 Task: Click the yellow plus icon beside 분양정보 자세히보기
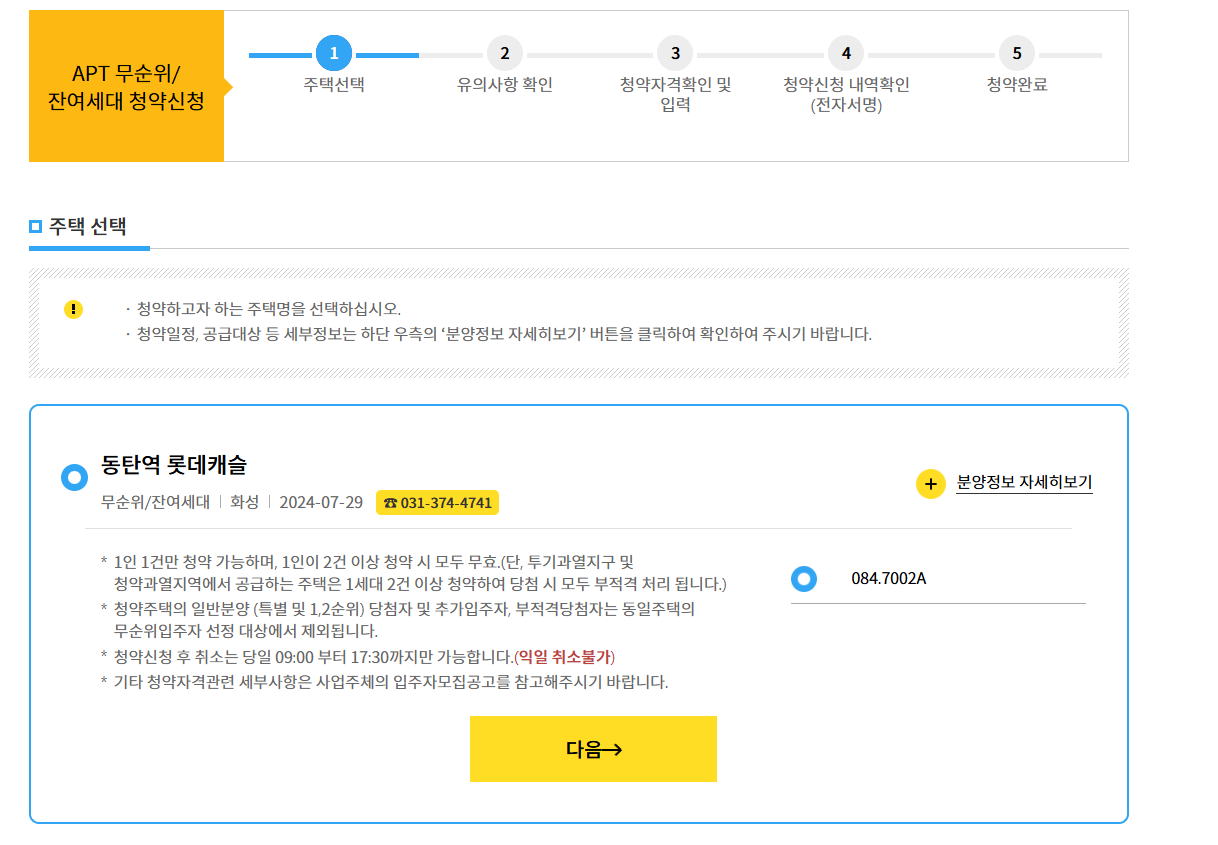[x=931, y=484]
